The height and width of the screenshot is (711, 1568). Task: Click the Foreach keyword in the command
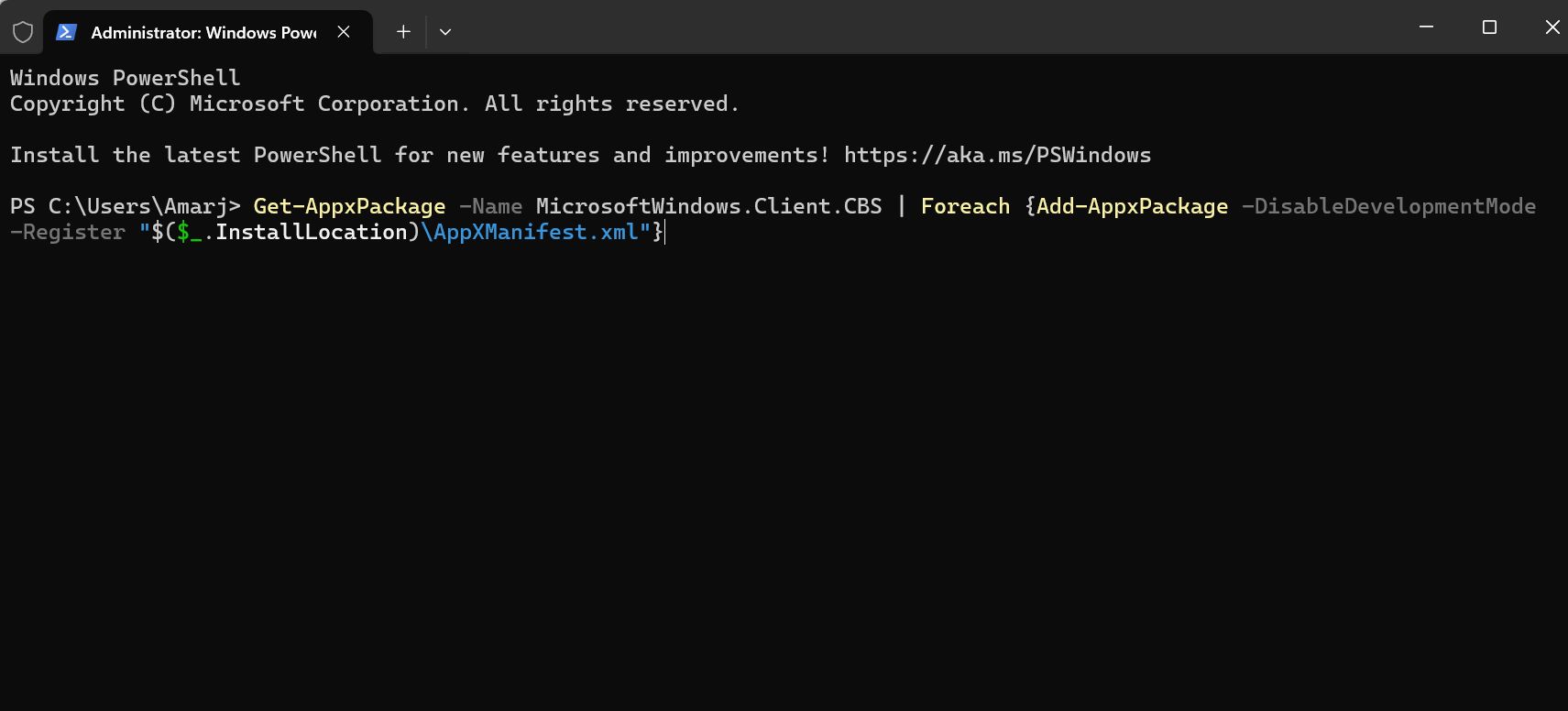click(x=963, y=206)
